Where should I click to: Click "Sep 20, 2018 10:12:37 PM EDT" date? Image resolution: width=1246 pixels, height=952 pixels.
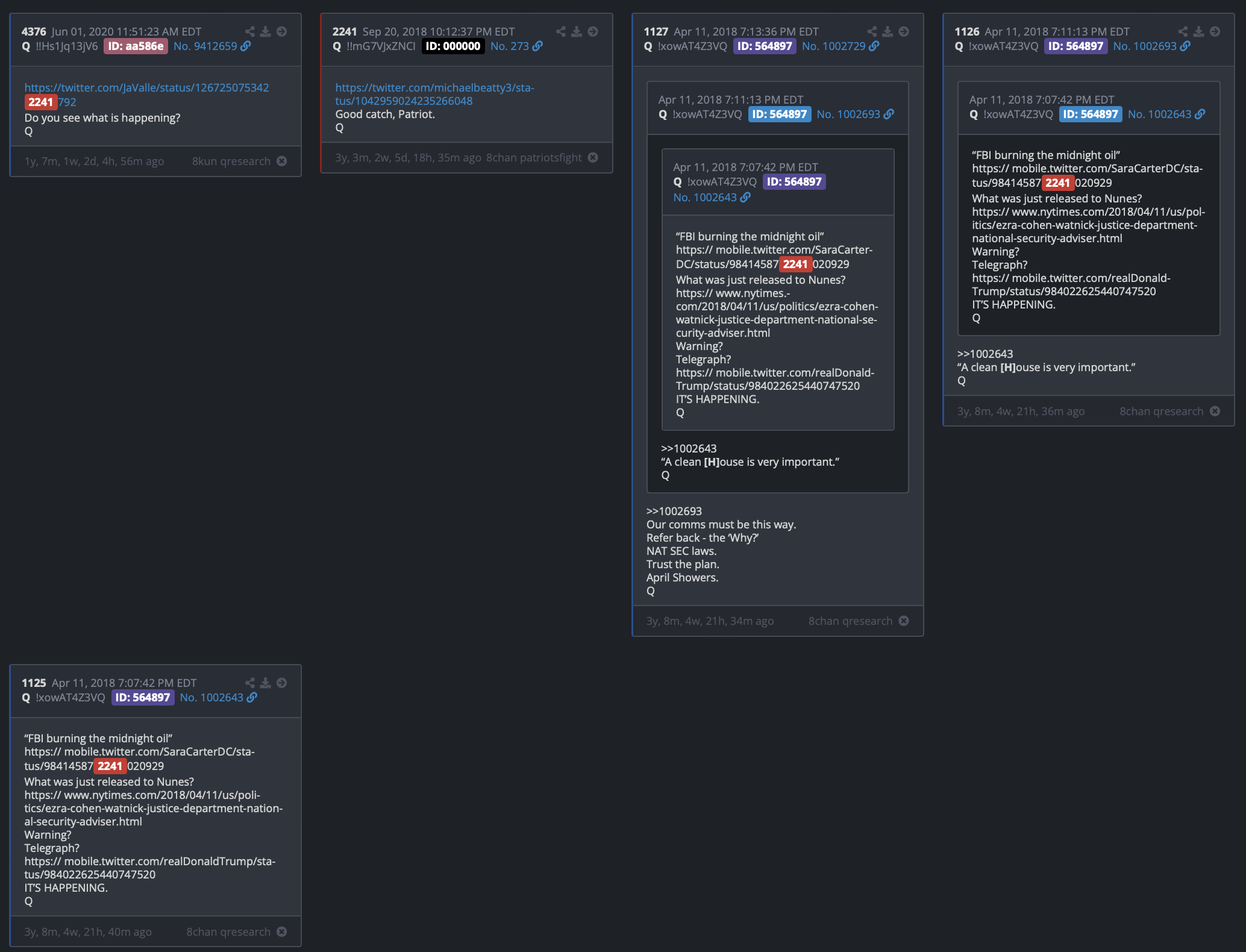(438, 31)
